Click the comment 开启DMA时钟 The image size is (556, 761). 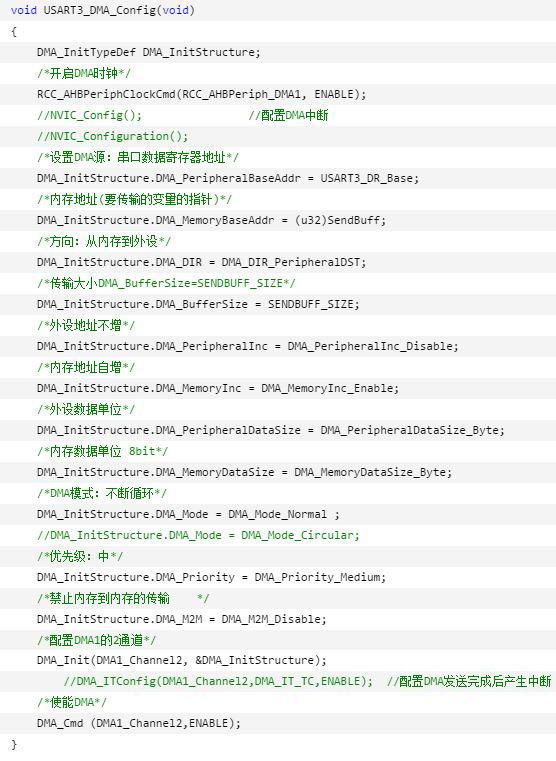83,73
